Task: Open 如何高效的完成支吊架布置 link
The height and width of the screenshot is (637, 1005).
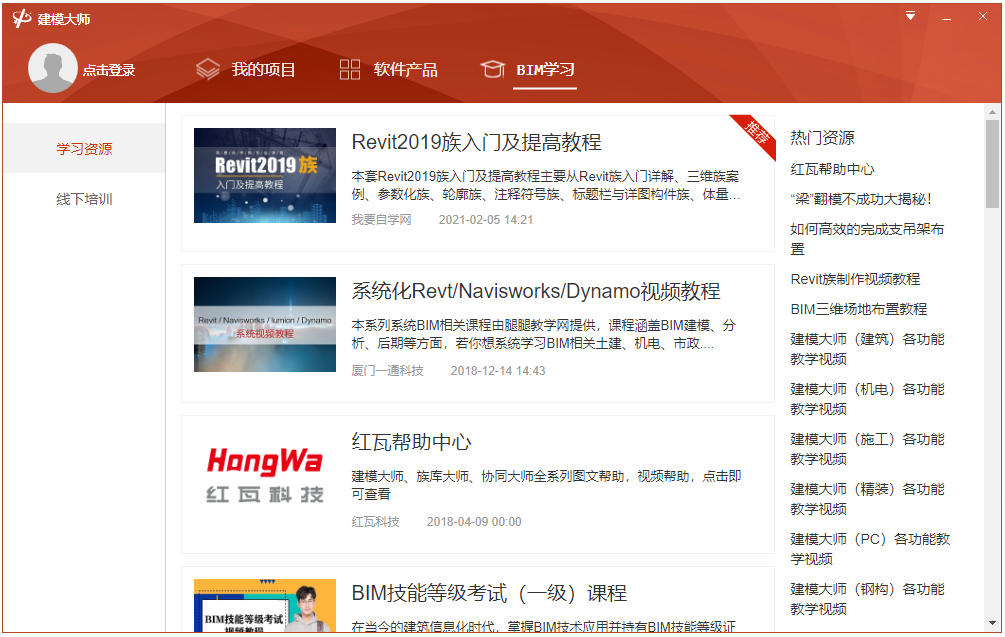Action: pos(867,239)
